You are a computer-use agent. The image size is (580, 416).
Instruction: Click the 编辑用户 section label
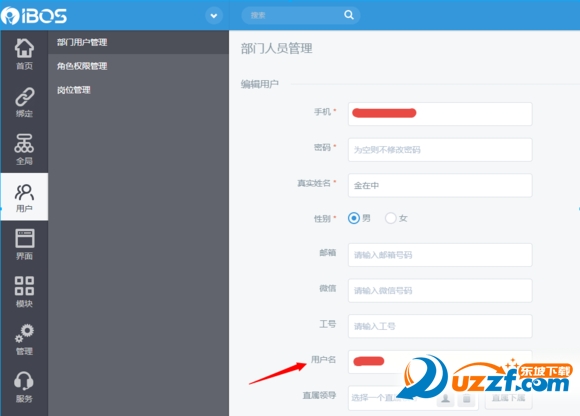coord(260,84)
